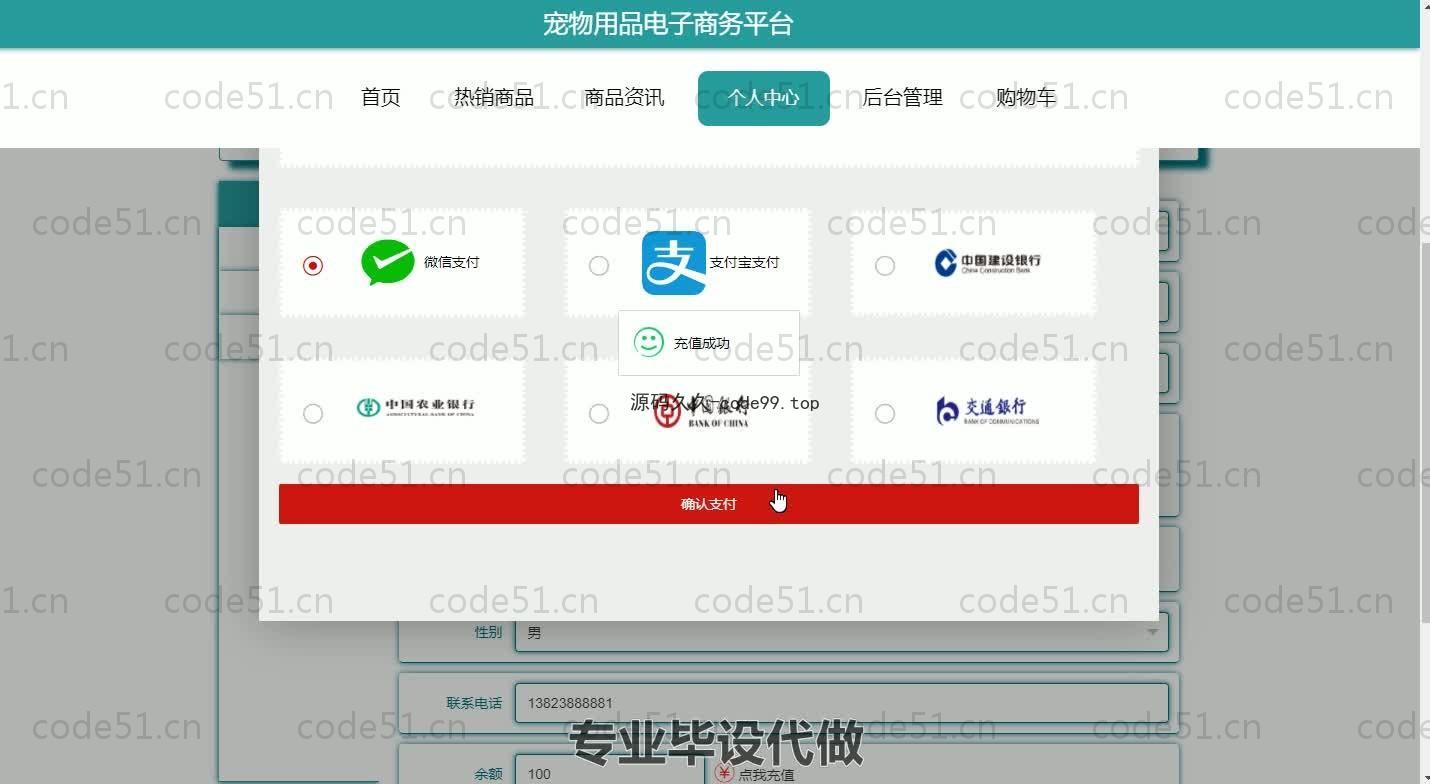The height and width of the screenshot is (784, 1430).
Task: Choose China Construction Bank radio option
Action: coord(885,265)
